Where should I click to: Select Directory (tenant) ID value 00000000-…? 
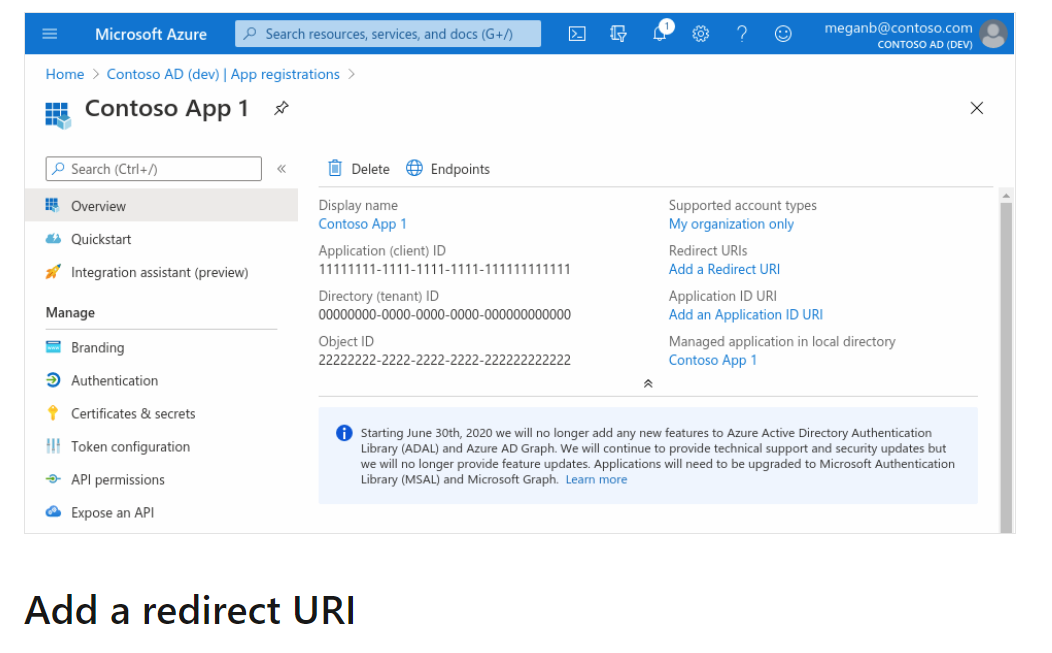point(444,314)
